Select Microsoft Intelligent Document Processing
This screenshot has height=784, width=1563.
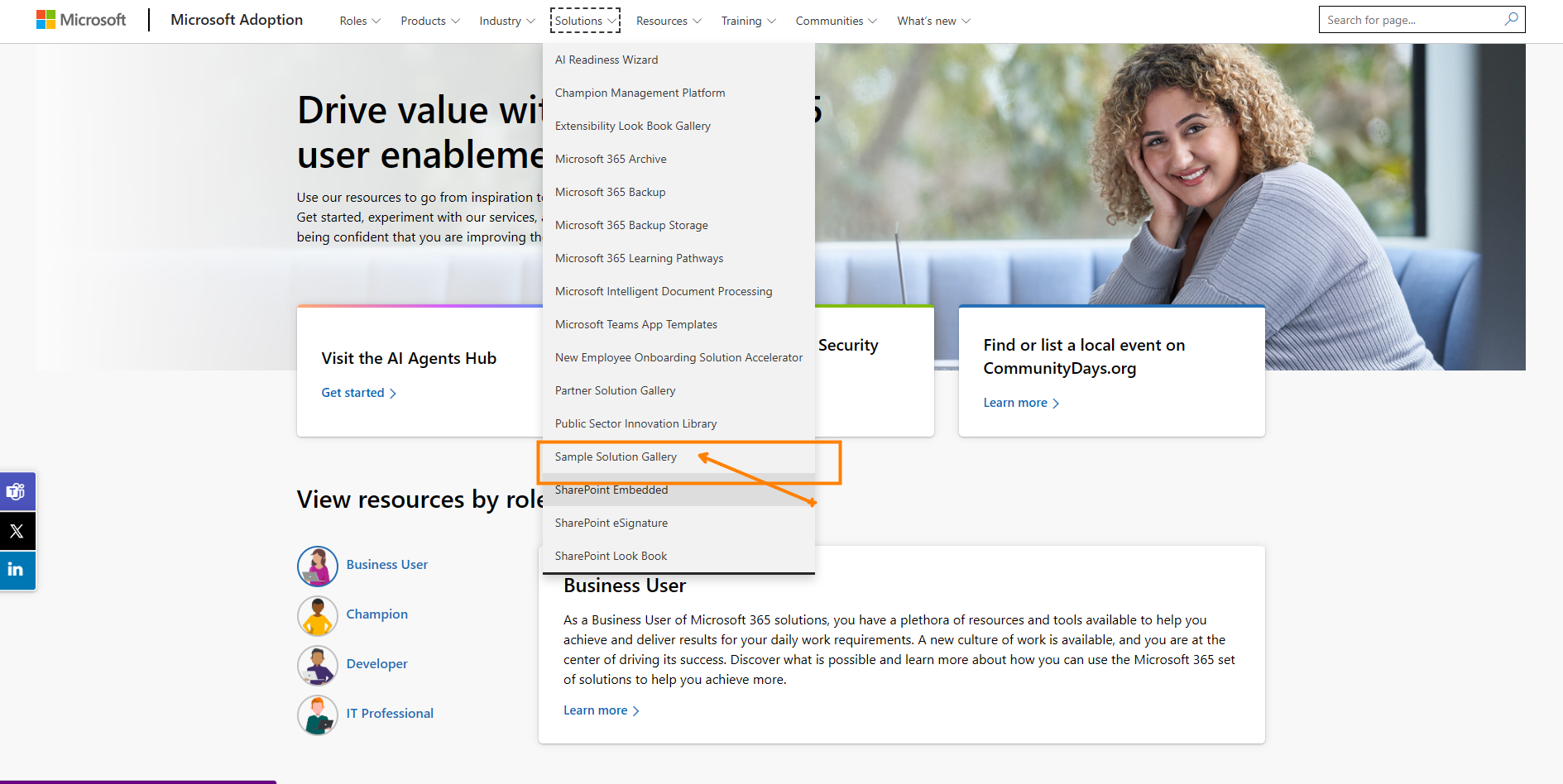click(x=678, y=291)
